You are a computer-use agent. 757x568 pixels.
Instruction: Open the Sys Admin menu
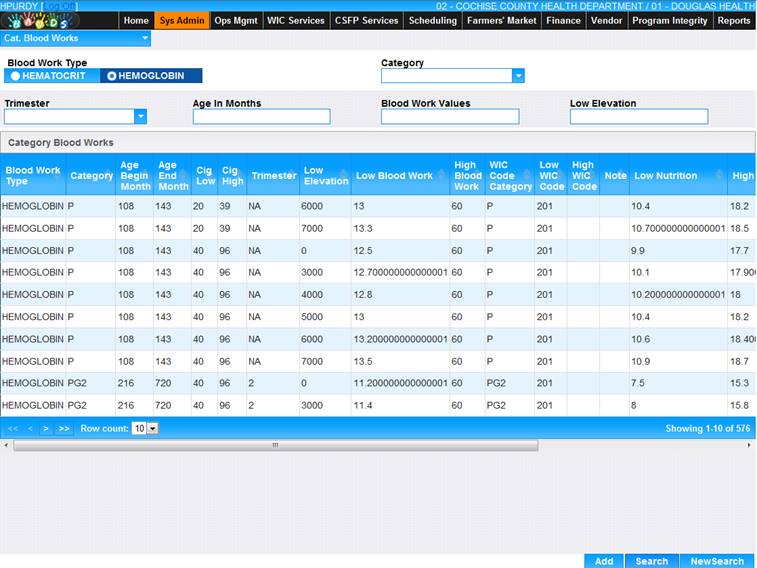click(182, 21)
